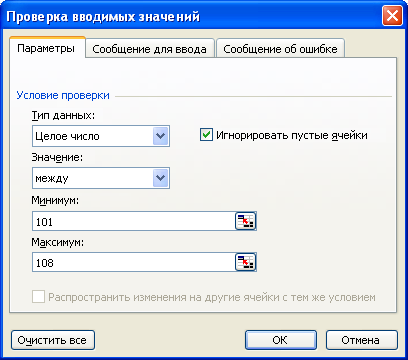Open the Сообщение об ошибке tab
The width and height of the screenshot is (408, 360).
click(280, 49)
